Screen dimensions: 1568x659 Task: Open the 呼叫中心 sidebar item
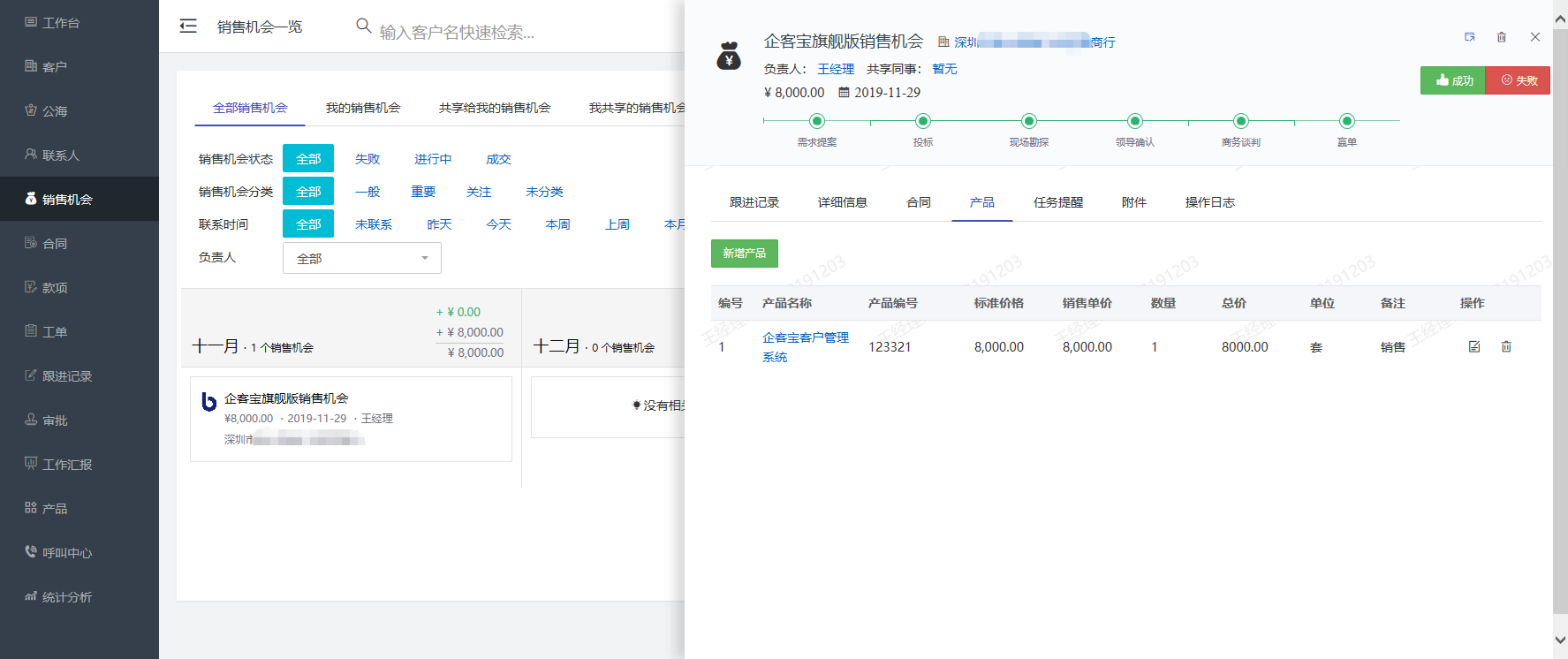coord(80,552)
